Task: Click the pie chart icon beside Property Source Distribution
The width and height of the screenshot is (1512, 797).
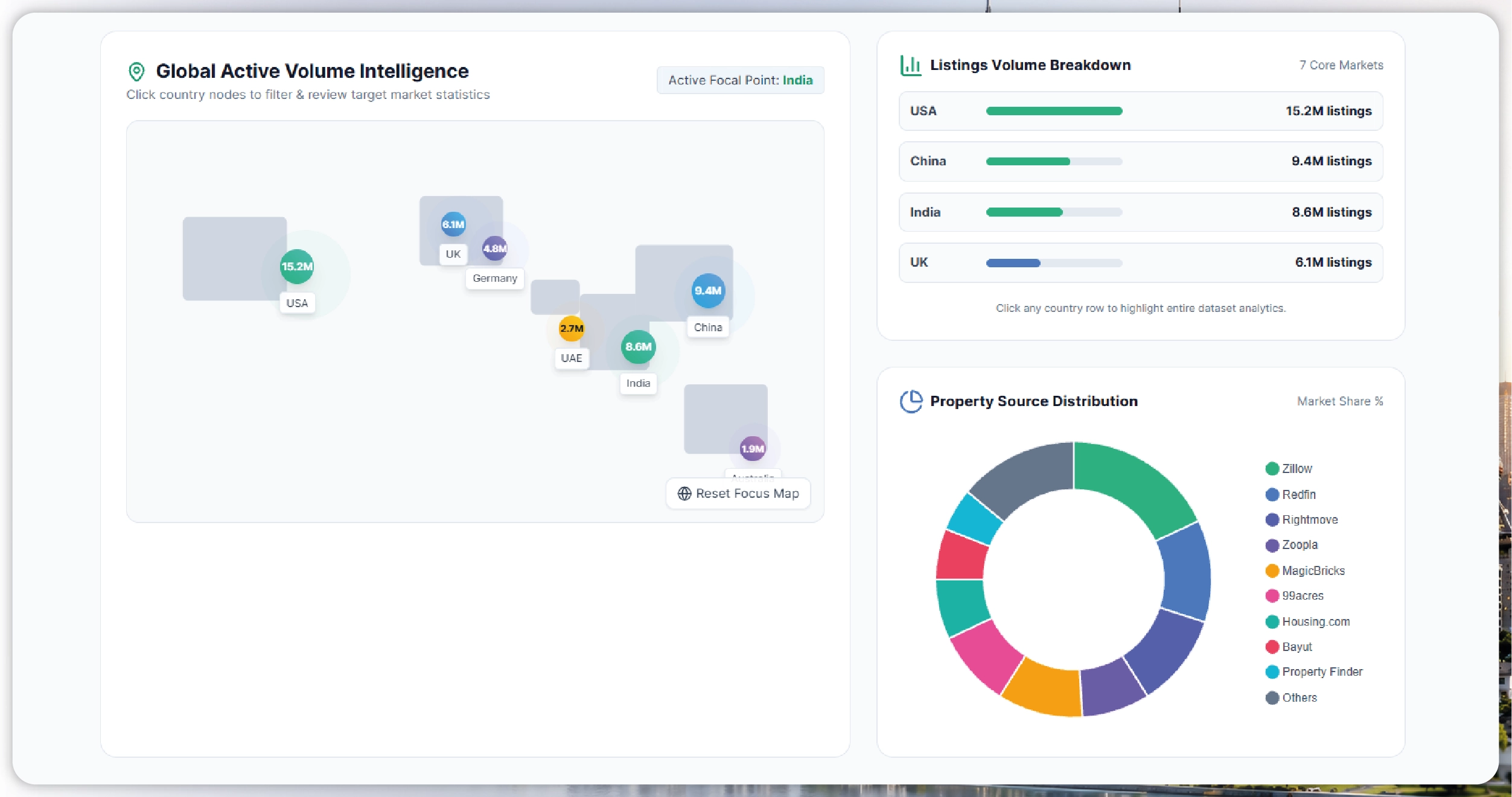Action: click(911, 401)
